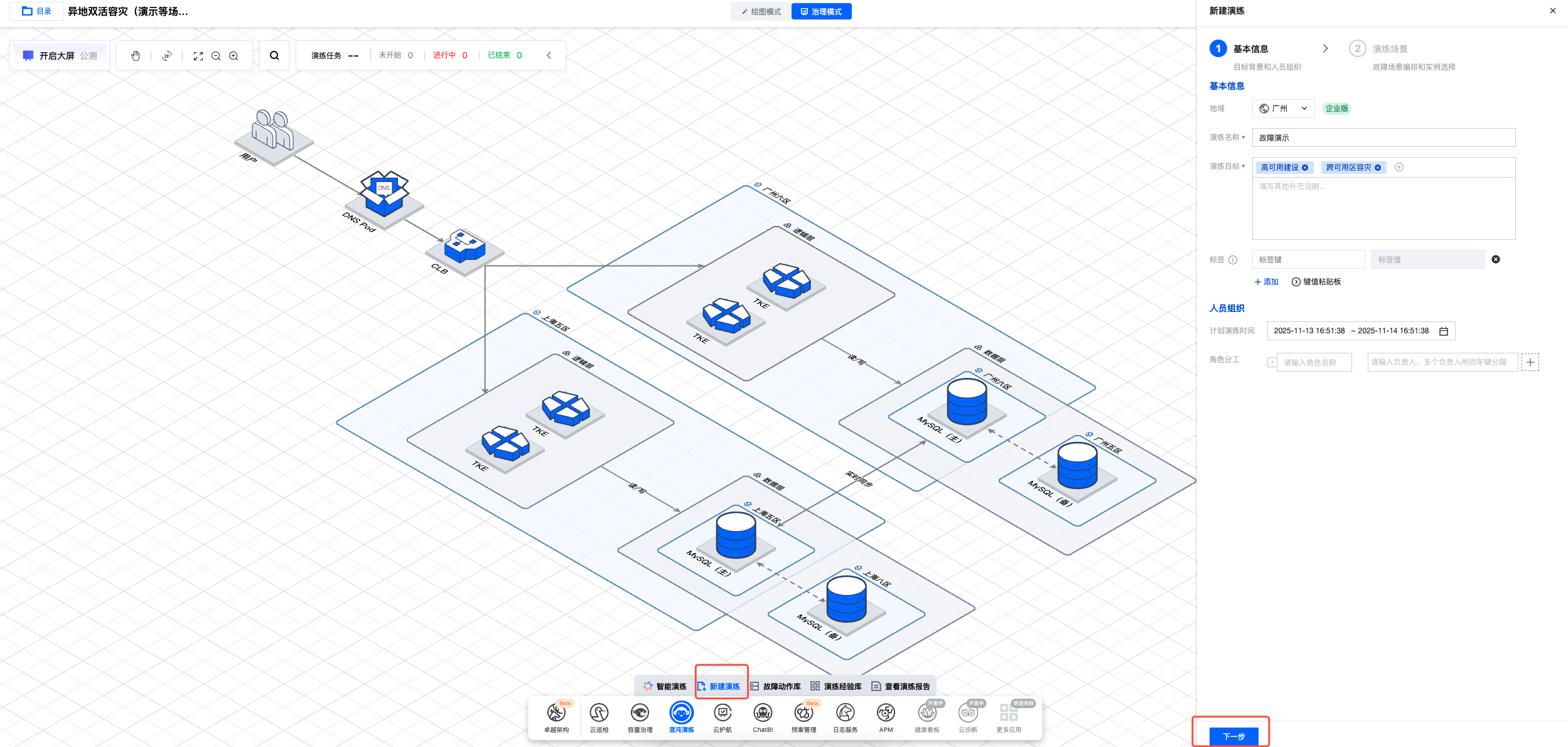The width and height of the screenshot is (1568, 747).
Task: Zoom in on the canvas
Action: click(234, 56)
